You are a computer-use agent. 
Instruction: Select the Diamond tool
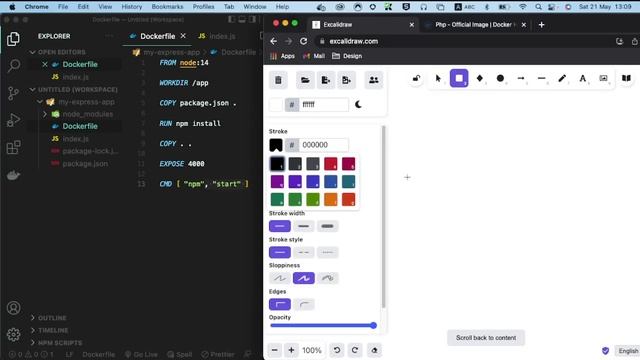[x=480, y=78]
